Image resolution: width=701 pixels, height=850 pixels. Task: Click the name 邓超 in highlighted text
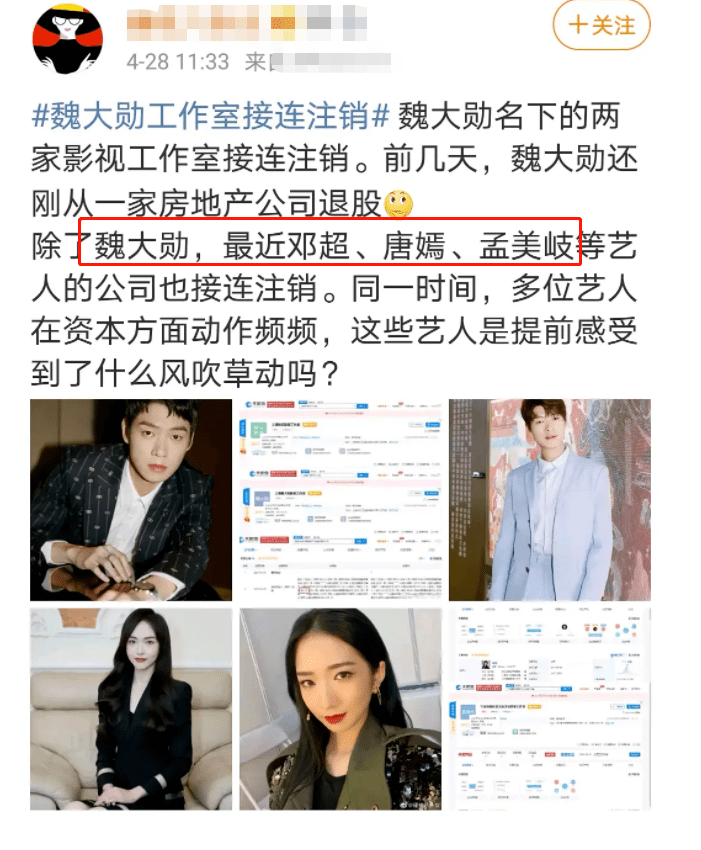[318, 247]
